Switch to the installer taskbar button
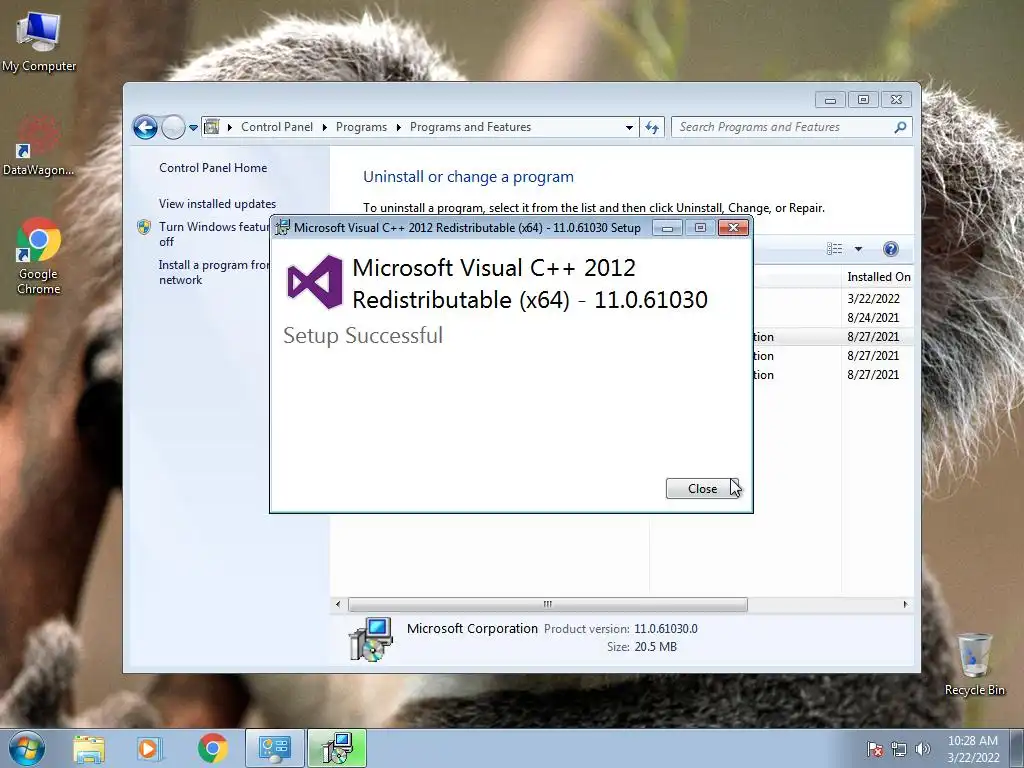Image resolution: width=1024 pixels, height=768 pixels. (337, 749)
